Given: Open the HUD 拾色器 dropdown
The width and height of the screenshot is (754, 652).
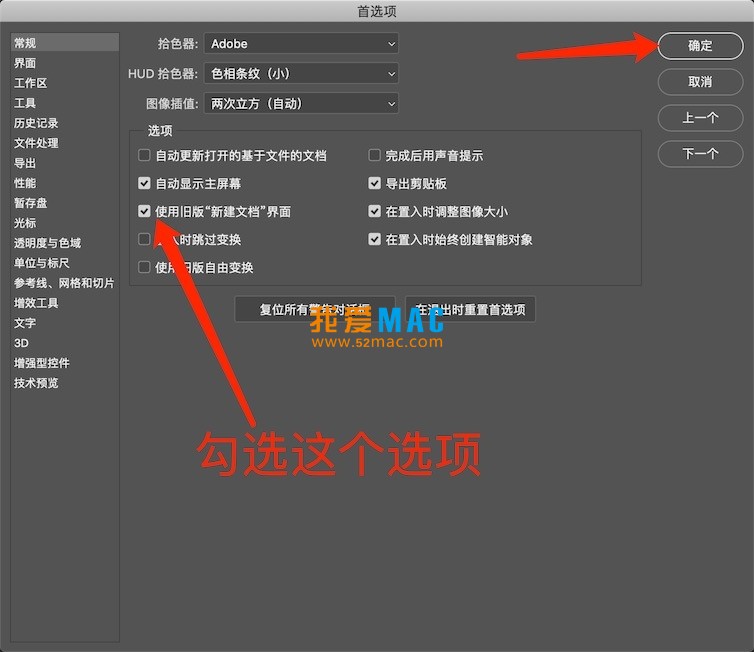Looking at the screenshot, I should point(301,74).
